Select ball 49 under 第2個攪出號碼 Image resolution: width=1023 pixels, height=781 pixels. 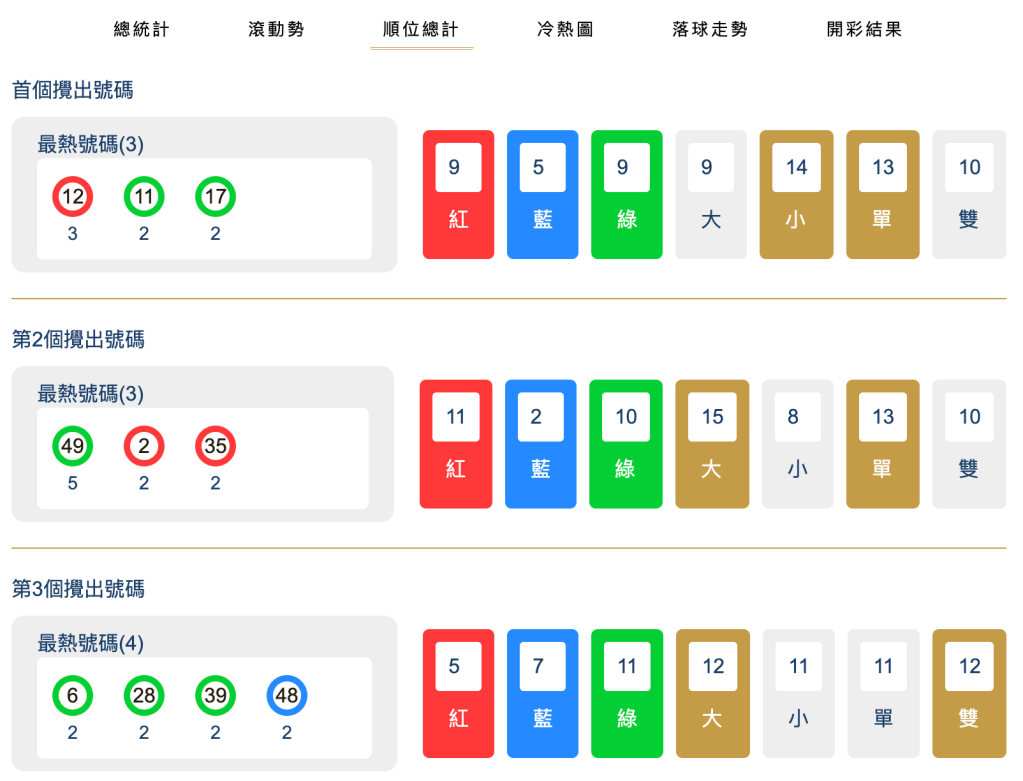72,447
